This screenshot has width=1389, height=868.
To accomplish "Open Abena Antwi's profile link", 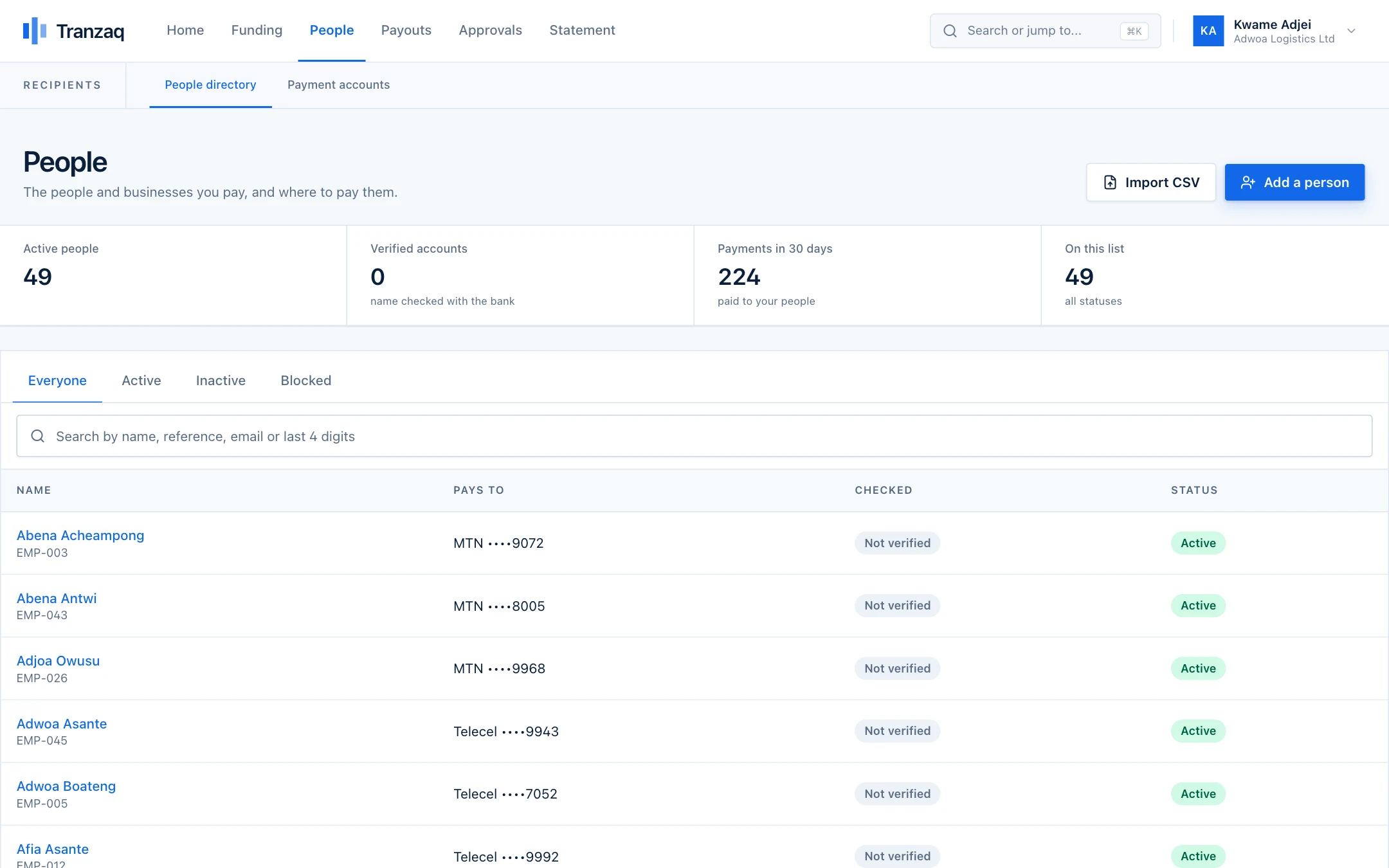I will pos(57,599).
